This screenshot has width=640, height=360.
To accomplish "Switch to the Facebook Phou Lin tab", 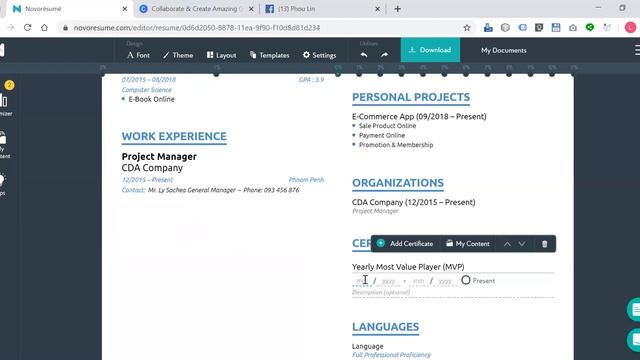I will click(322, 9).
